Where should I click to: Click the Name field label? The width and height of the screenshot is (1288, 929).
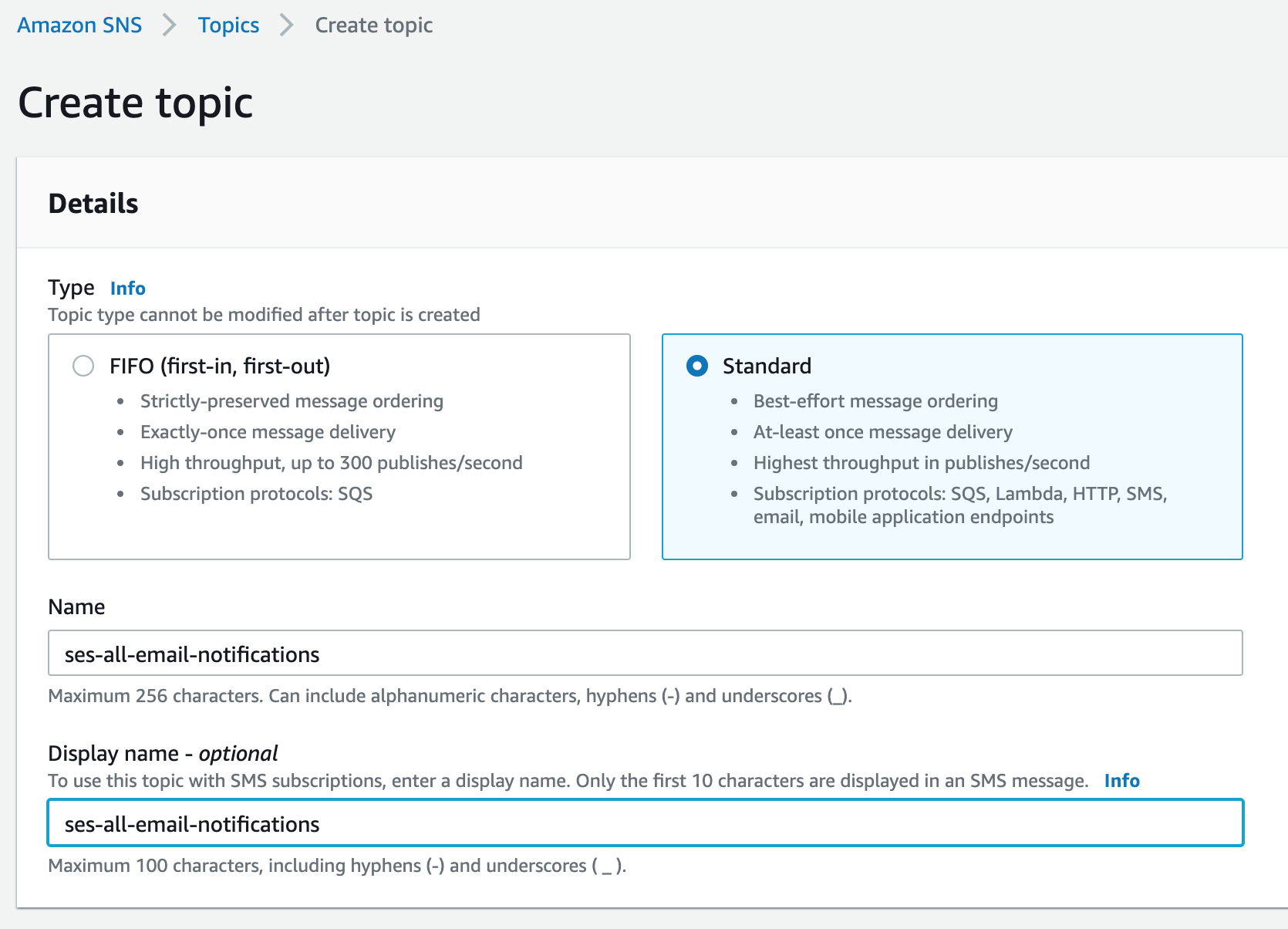click(76, 607)
